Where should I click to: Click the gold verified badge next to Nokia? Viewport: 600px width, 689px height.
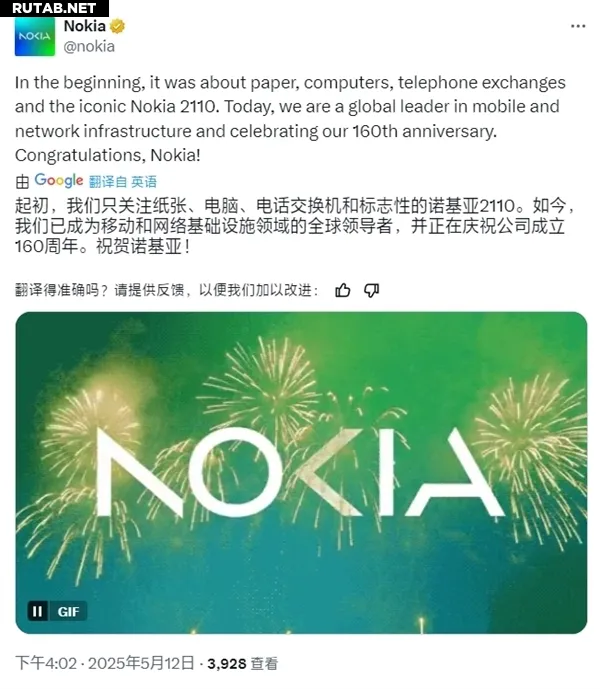coord(118,26)
